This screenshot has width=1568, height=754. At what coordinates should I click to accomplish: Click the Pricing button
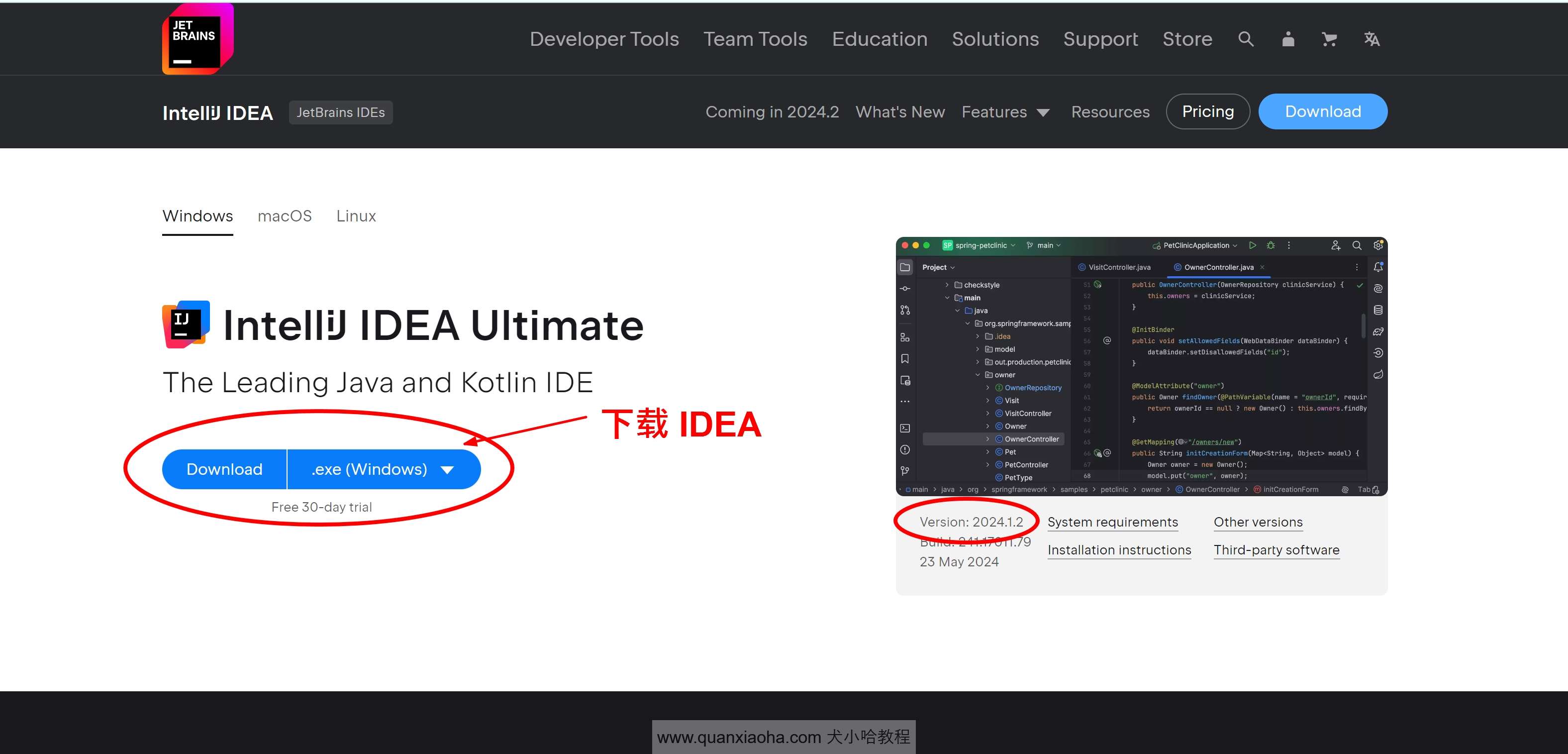(1208, 111)
